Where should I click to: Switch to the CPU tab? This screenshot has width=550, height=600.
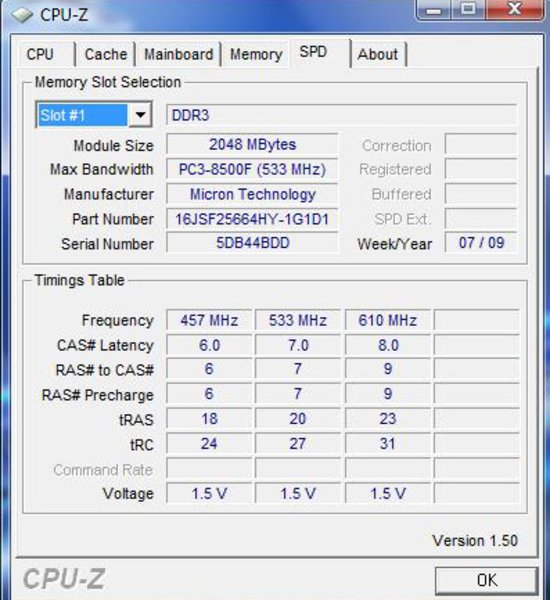coord(41,54)
